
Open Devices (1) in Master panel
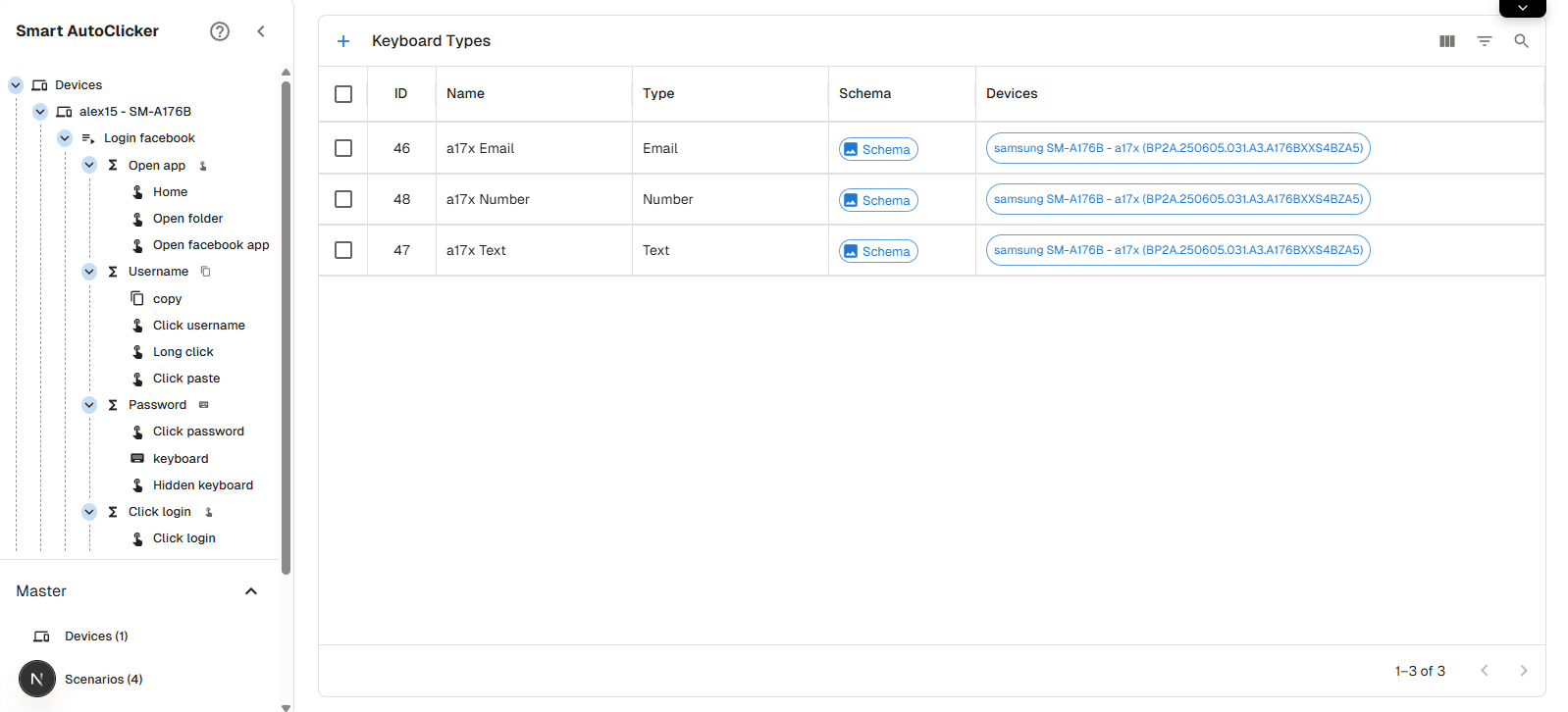click(x=95, y=636)
